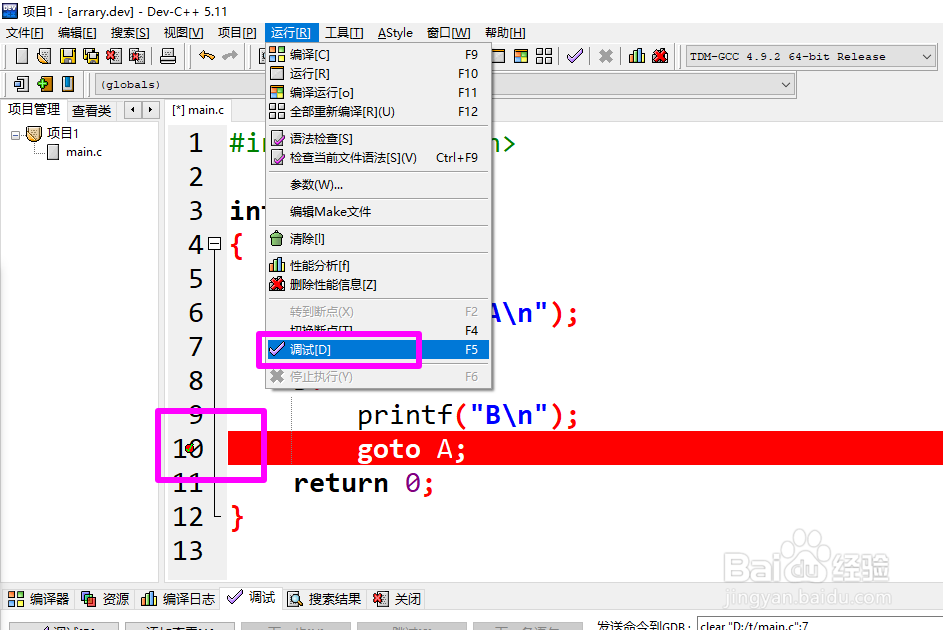Open the 搜索[S] menu
Image resolution: width=943 pixels, height=630 pixels.
[x=130, y=33]
